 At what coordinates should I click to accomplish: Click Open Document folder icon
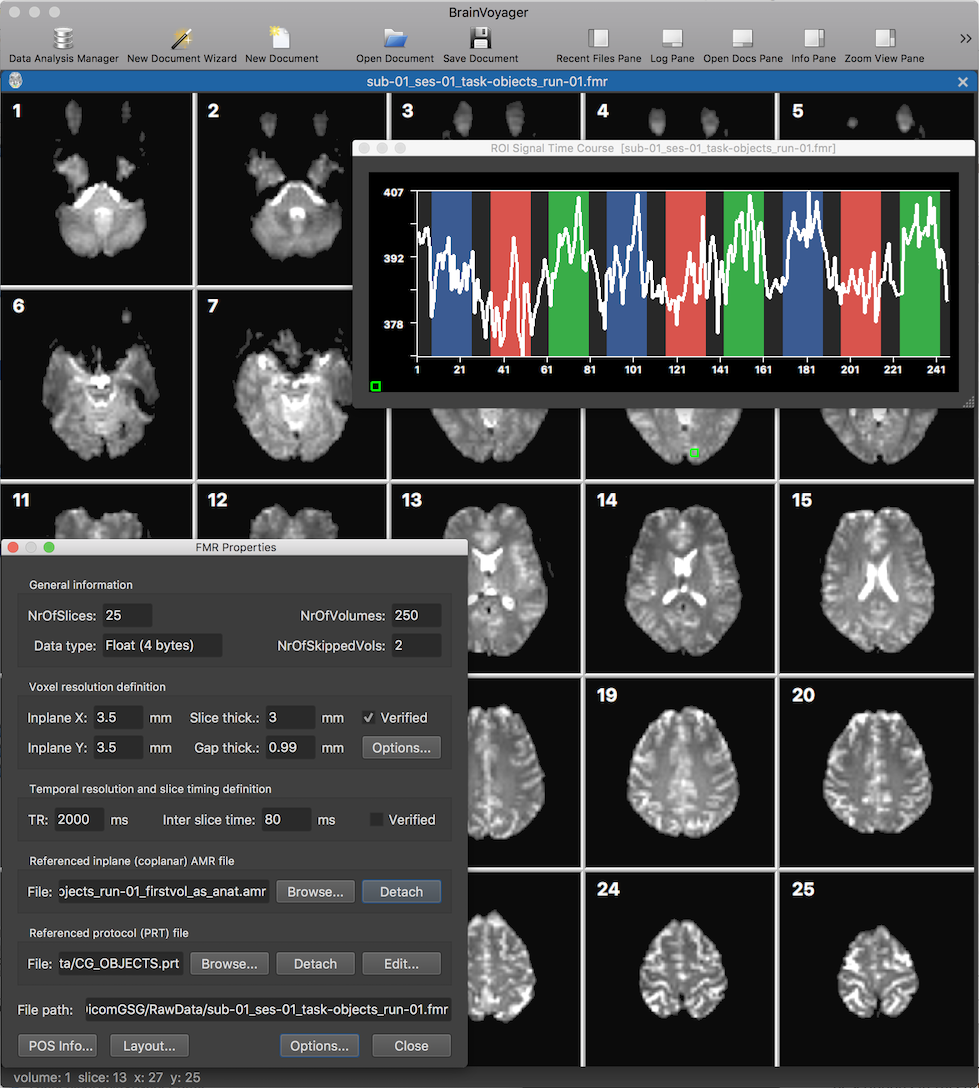pyautogui.click(x=395, y=38)
